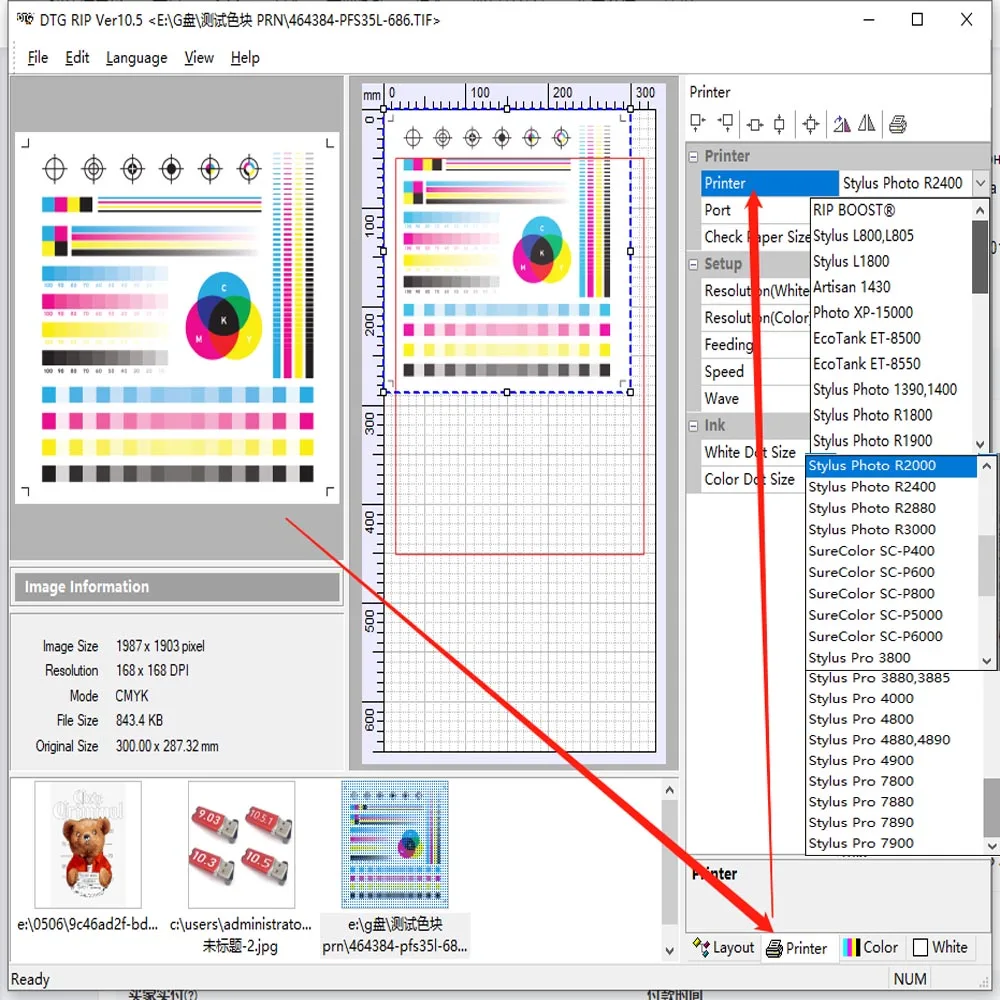Click the rotate image icon with purple triangle
This screenshot has height=1000, width=1000.
[x=841, y=124]
